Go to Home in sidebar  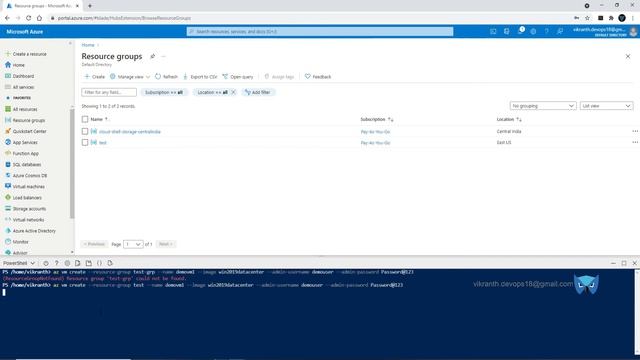(x=15, y=65)
